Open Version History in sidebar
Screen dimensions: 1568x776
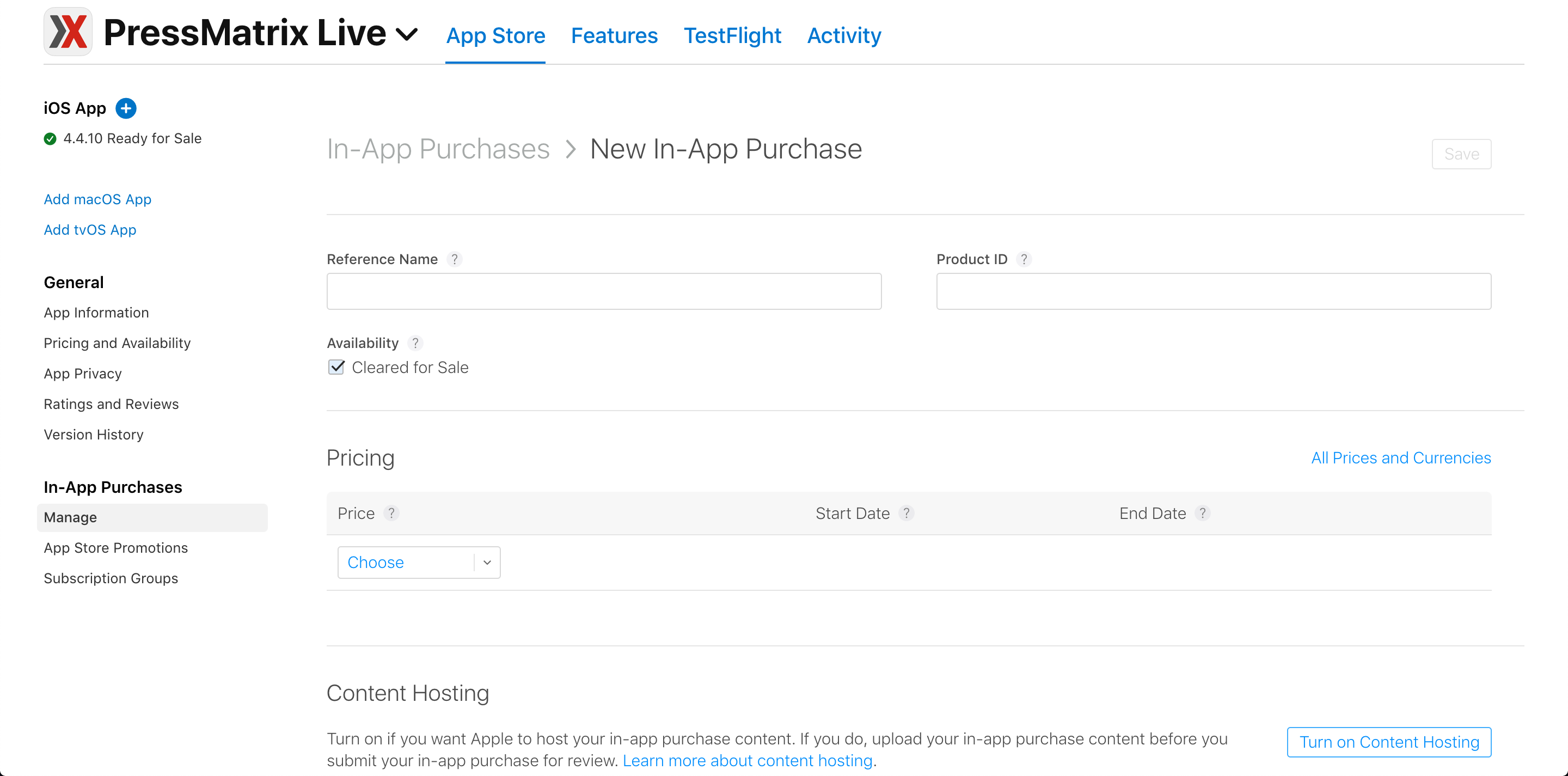point(94,435)
